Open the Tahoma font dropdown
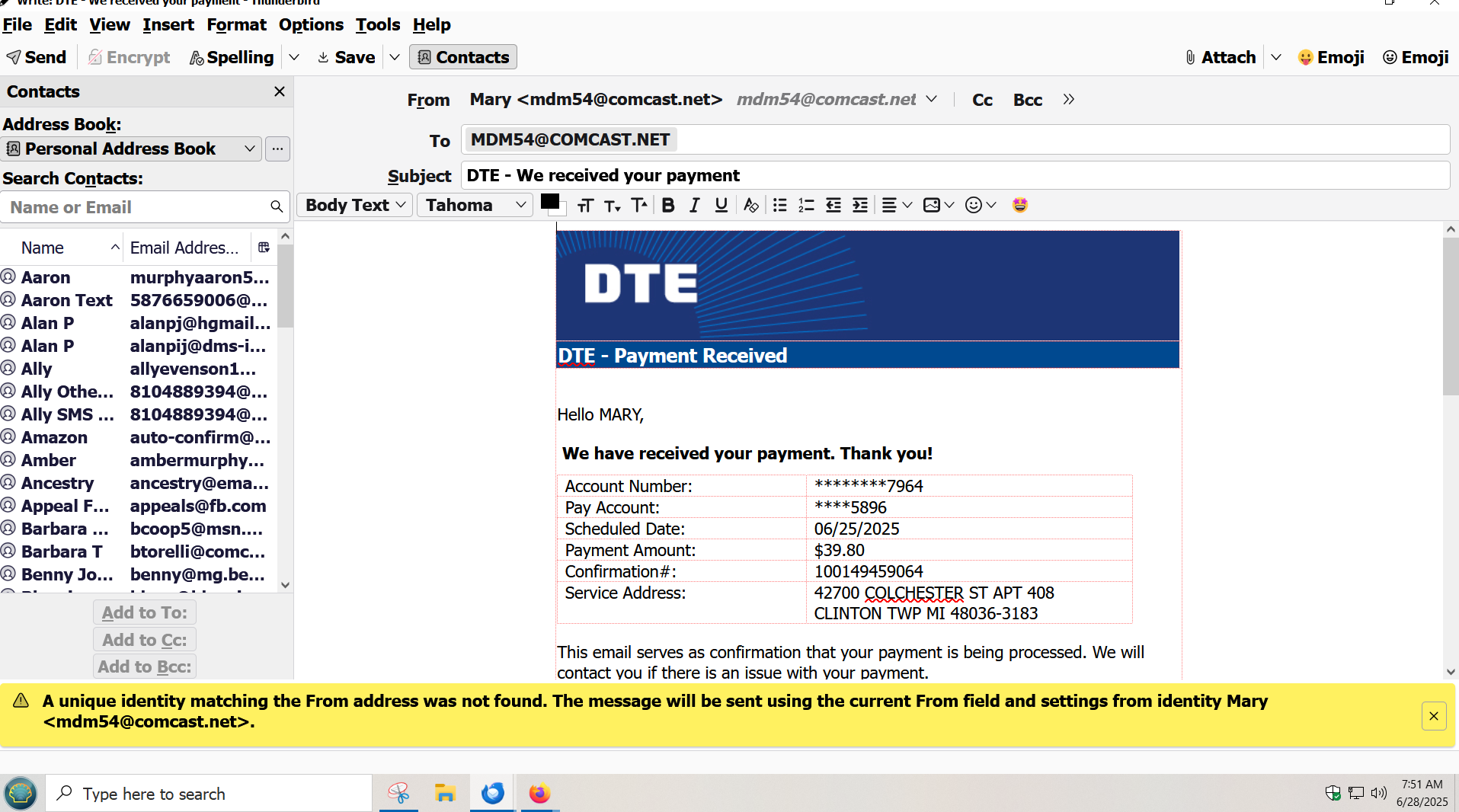 click(x=475, y=205)
